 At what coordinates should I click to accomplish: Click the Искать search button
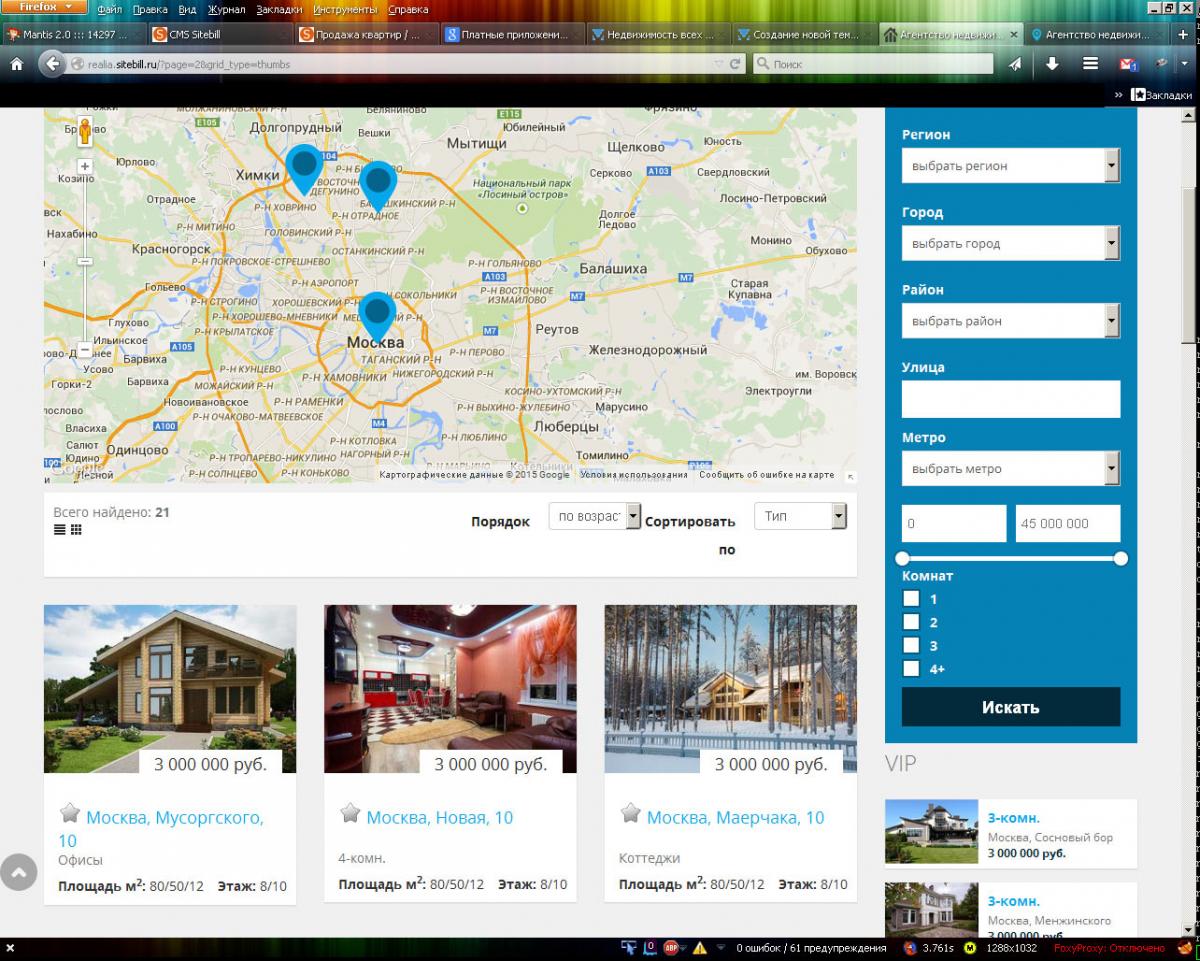tap(1011, 707)
